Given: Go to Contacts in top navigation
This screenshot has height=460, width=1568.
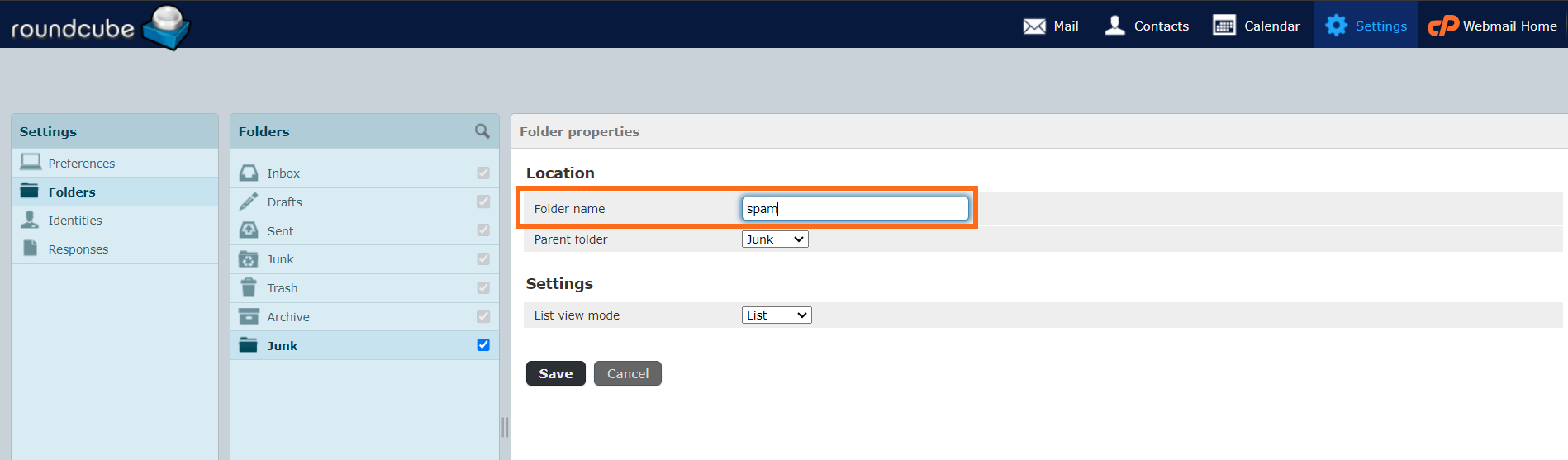Looking at the screenshot, I should click(x=1147, y=26).
